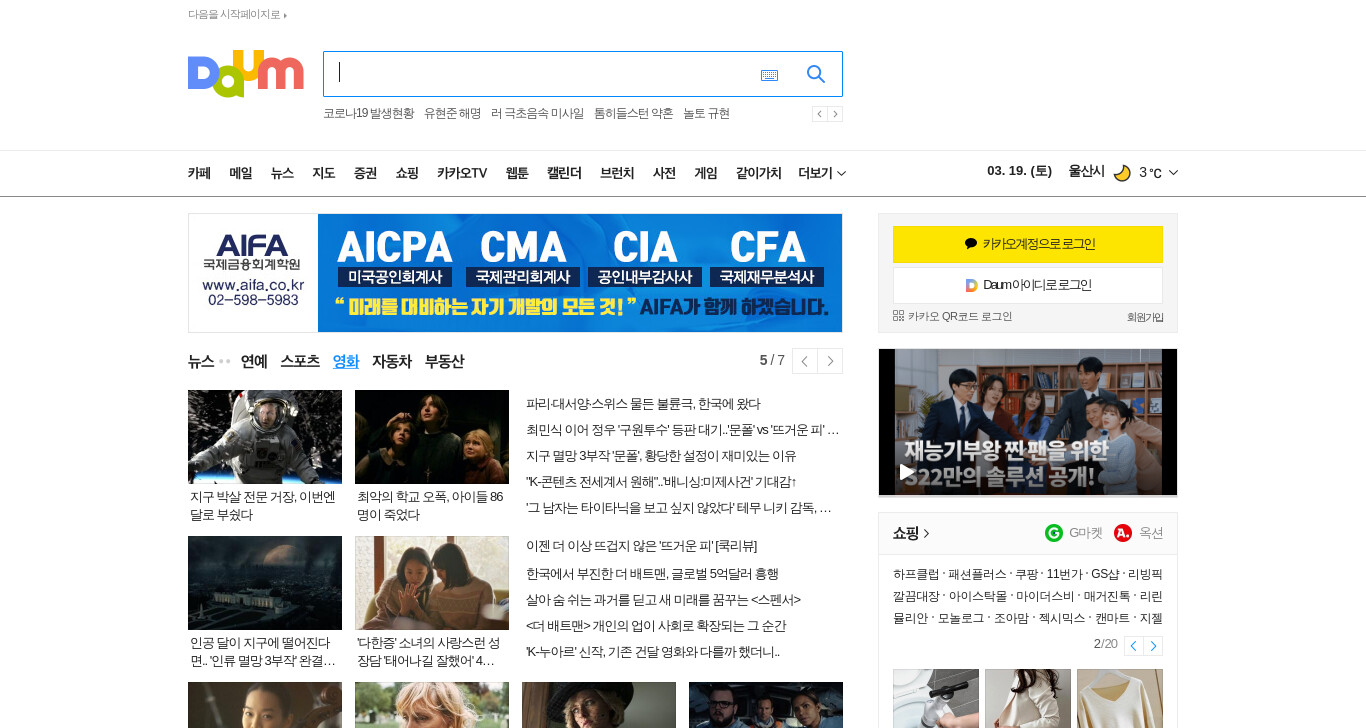This screenshot has height=728, width=1366.
Task: Open headline 파리·대서양·스위스 물든 불륜극
Action: (x=643, y=404)
